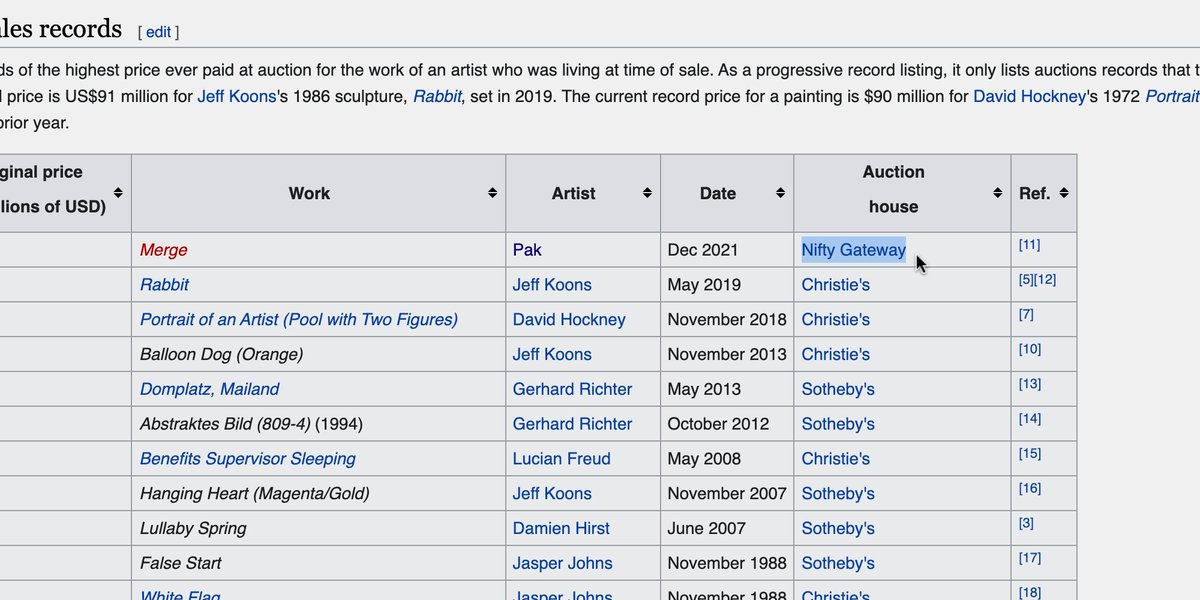Open Sotheby's link in May 2013 row
The width and height of the screenshot is (1200, 600).
click(838, 389)
